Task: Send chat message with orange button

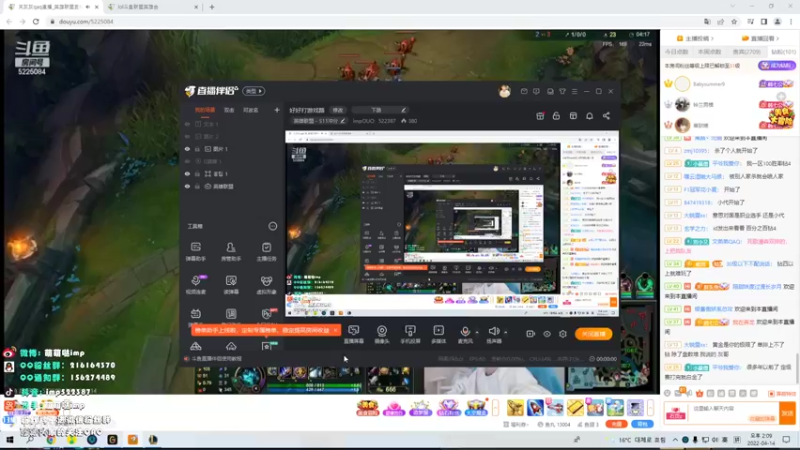Action: [787, 413]
